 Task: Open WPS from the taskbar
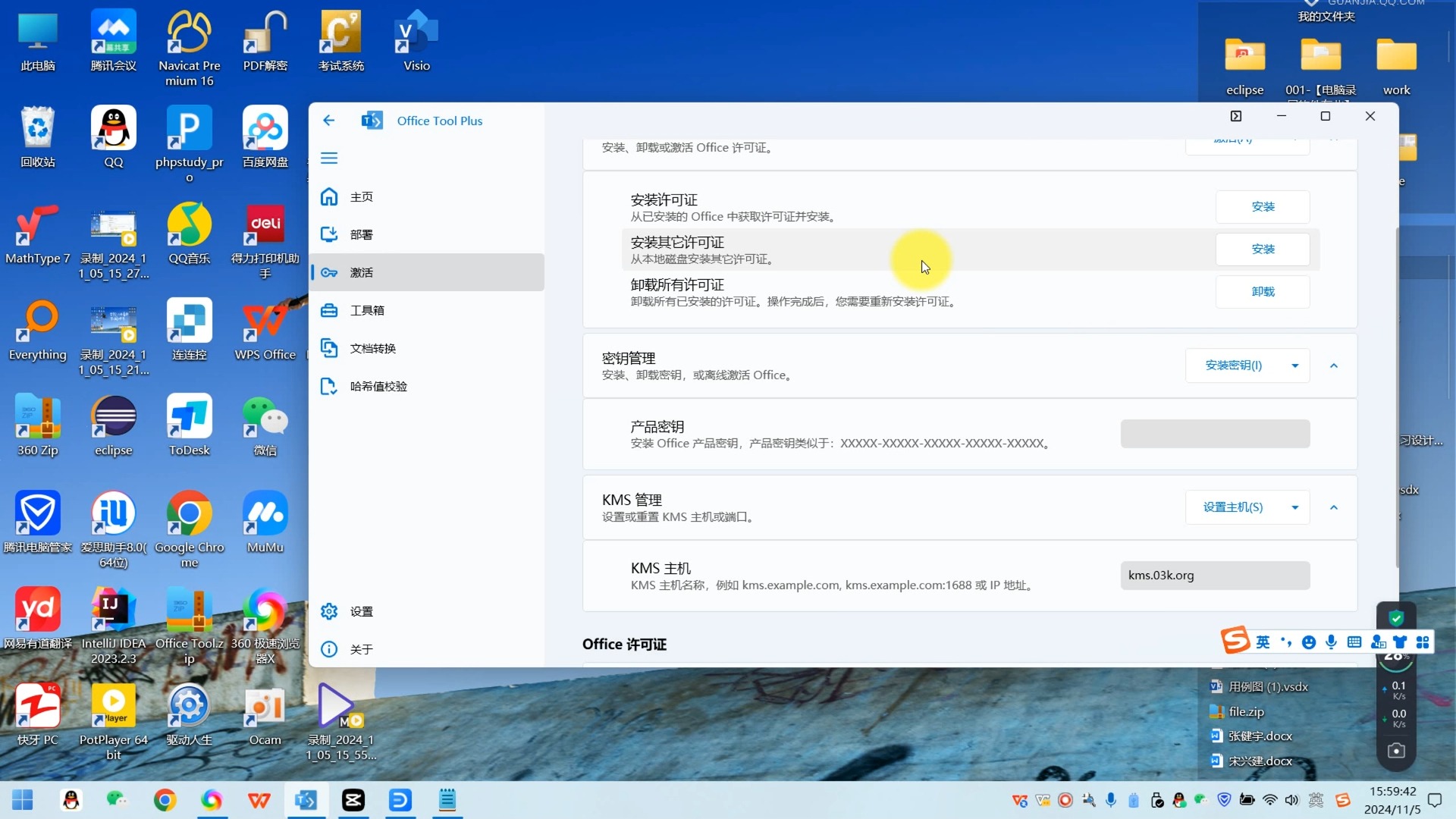pyautogui.click(x=259, y=800)
